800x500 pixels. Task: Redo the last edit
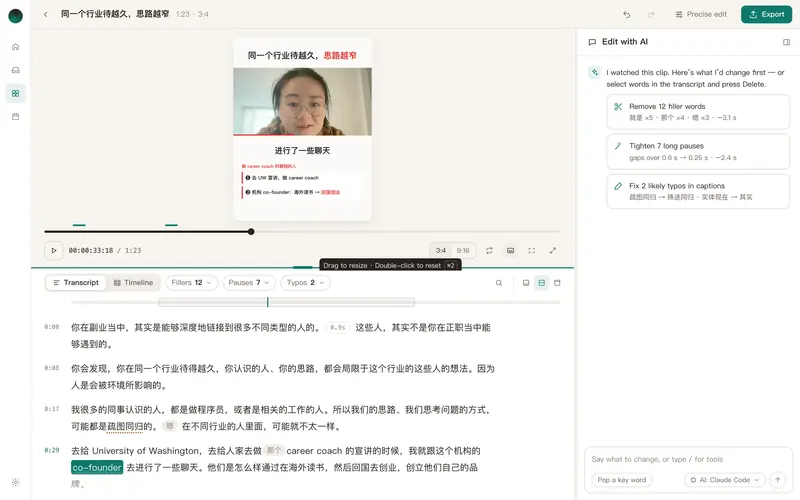pos(651,14)
